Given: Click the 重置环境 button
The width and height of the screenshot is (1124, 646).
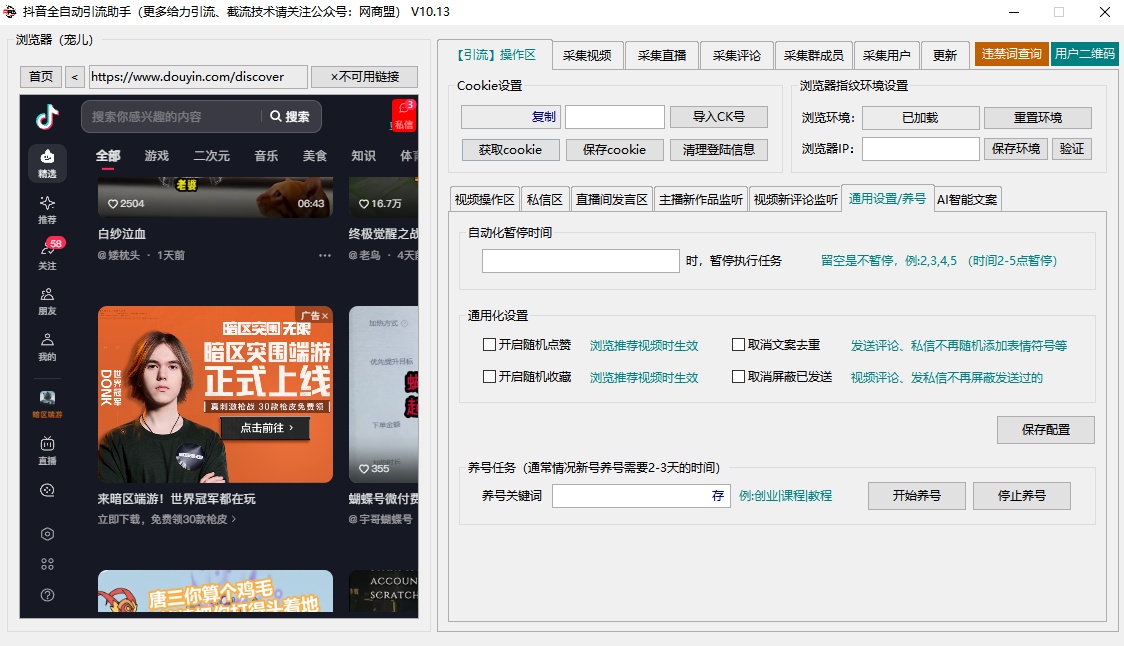Looking at the screenshot, I should [x=1038, y=118].
